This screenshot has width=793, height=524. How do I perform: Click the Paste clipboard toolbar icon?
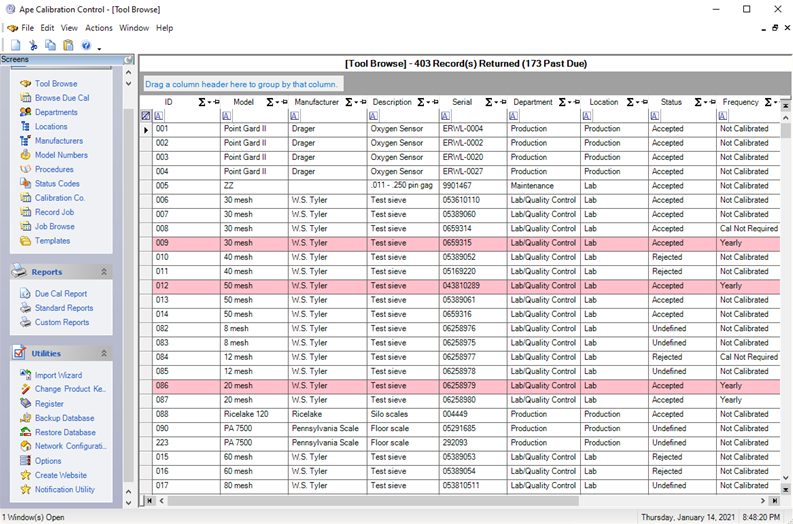pyautogui.click(x=68, y=46)
